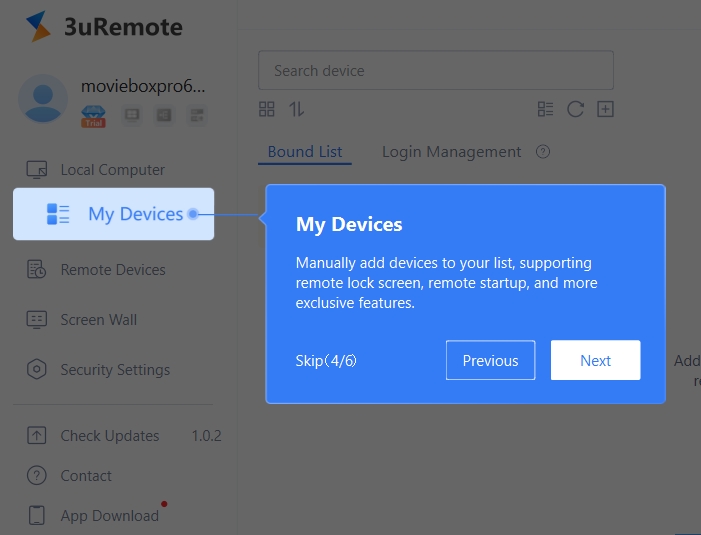Click the Screen Wall display icon
Screen dimensions: 701x535
point(37,320)
